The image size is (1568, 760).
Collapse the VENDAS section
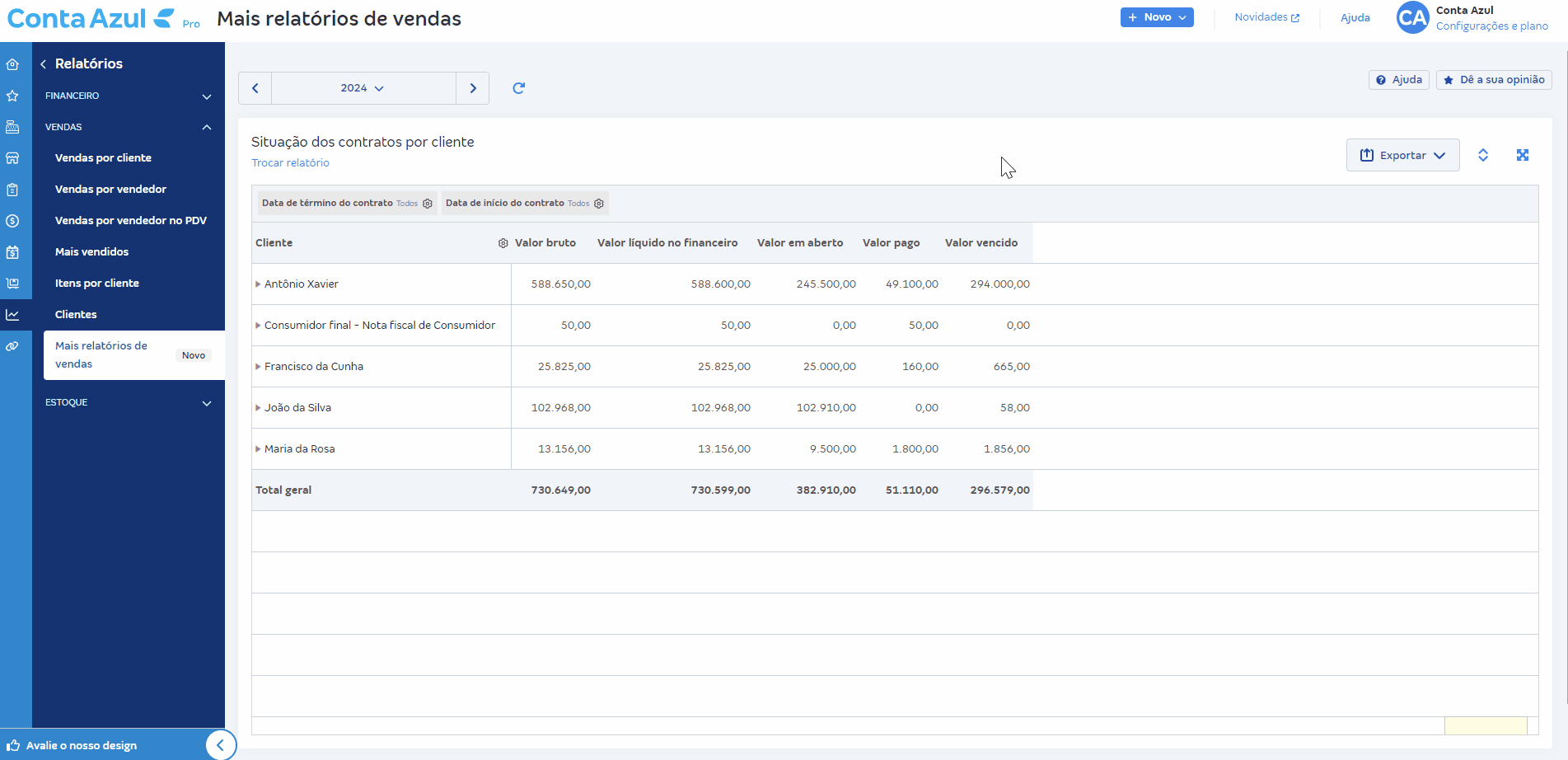coord(129,127)
